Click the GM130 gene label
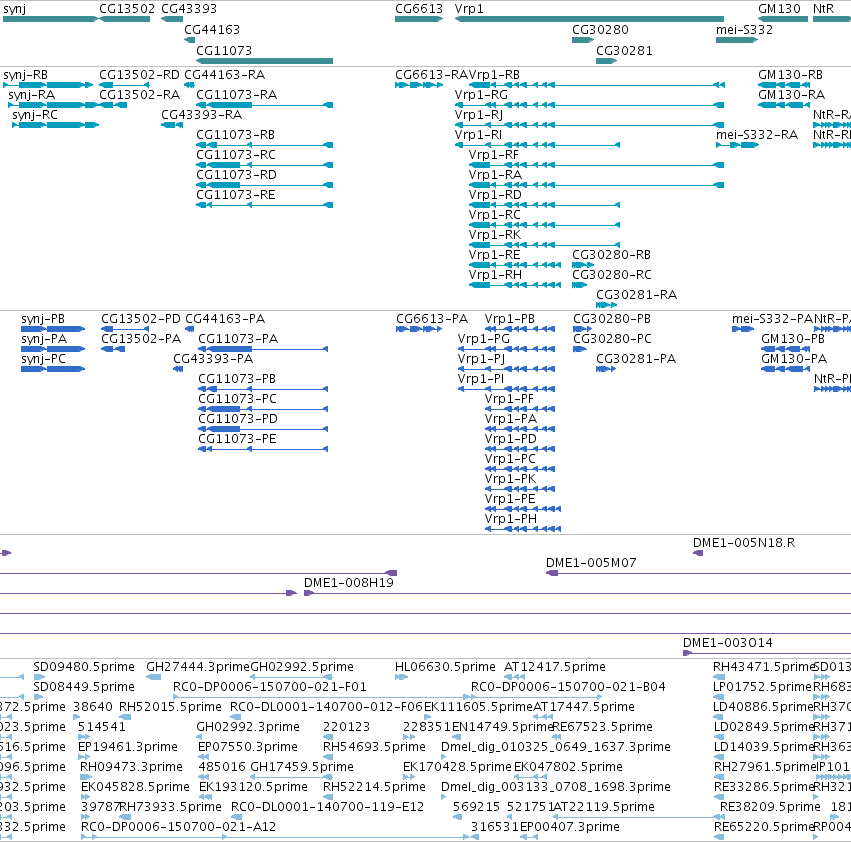Viewport: 851px width, 842px height. tap(779, 9)
